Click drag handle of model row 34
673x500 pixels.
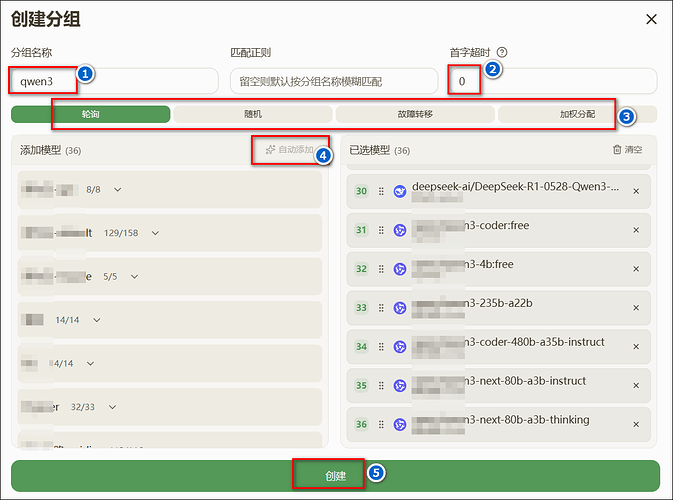pos(381,347)
